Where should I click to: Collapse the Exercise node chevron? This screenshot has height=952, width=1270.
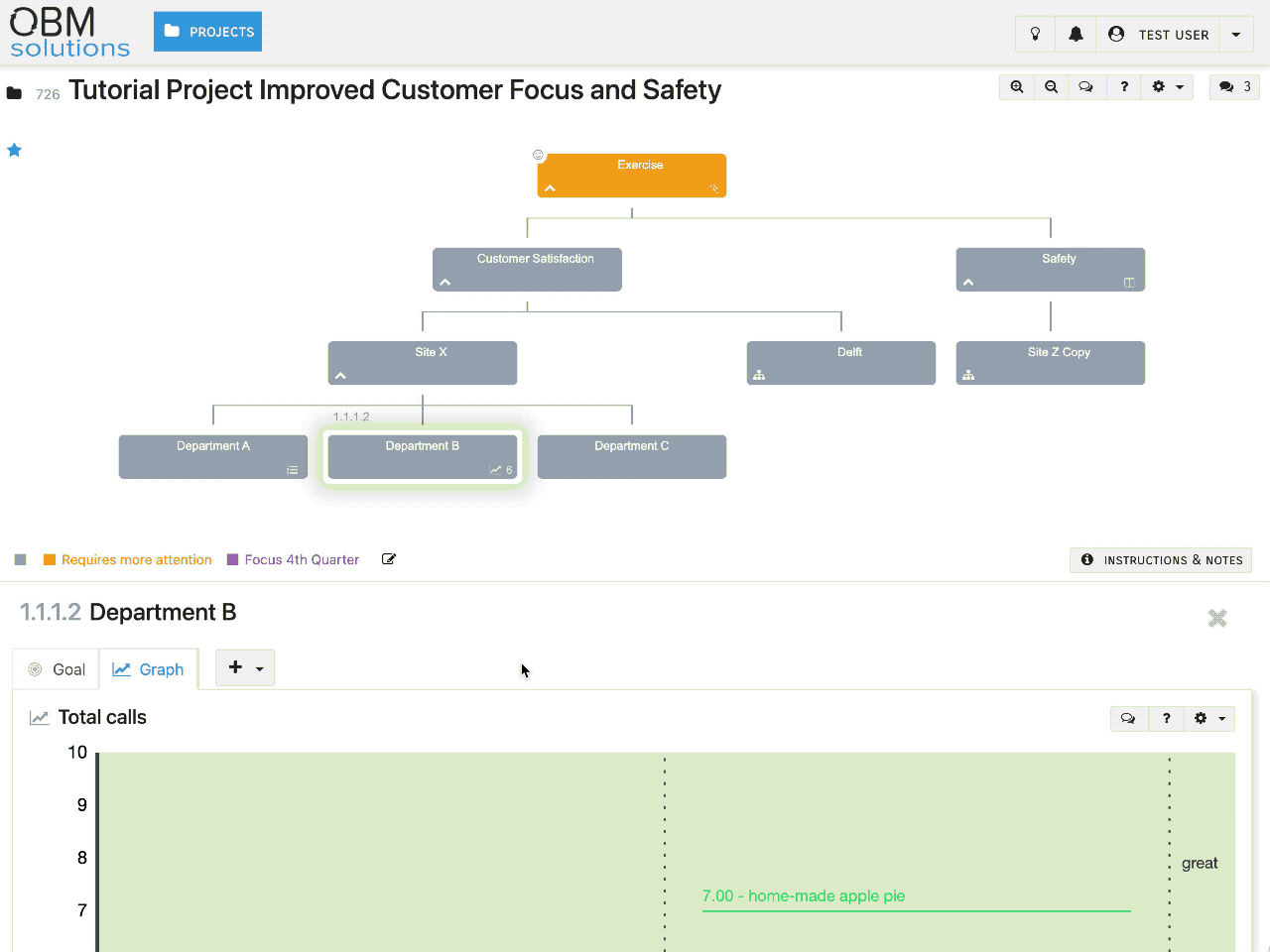(551, 188)
